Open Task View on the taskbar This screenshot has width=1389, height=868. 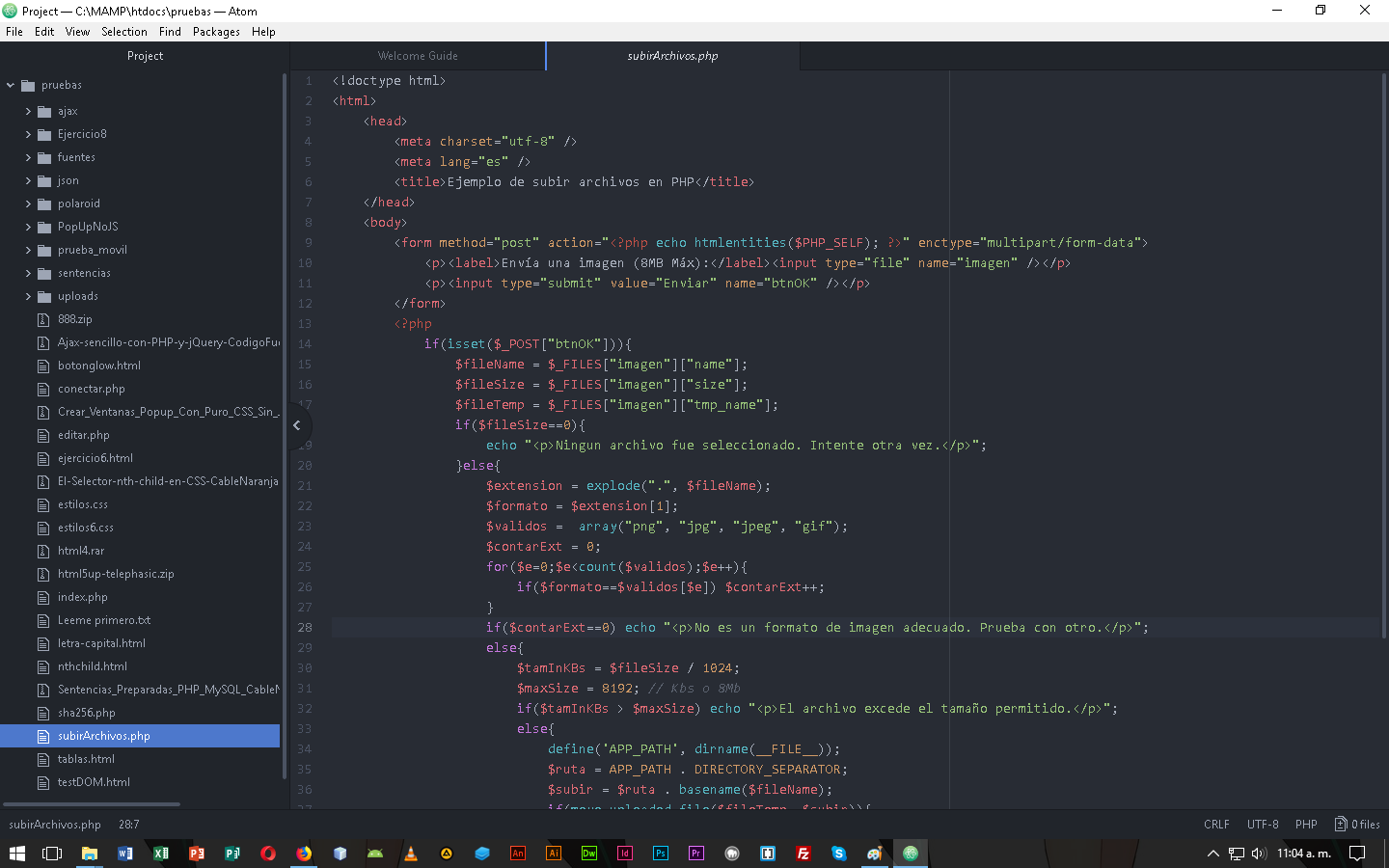[x=52, y=853]
